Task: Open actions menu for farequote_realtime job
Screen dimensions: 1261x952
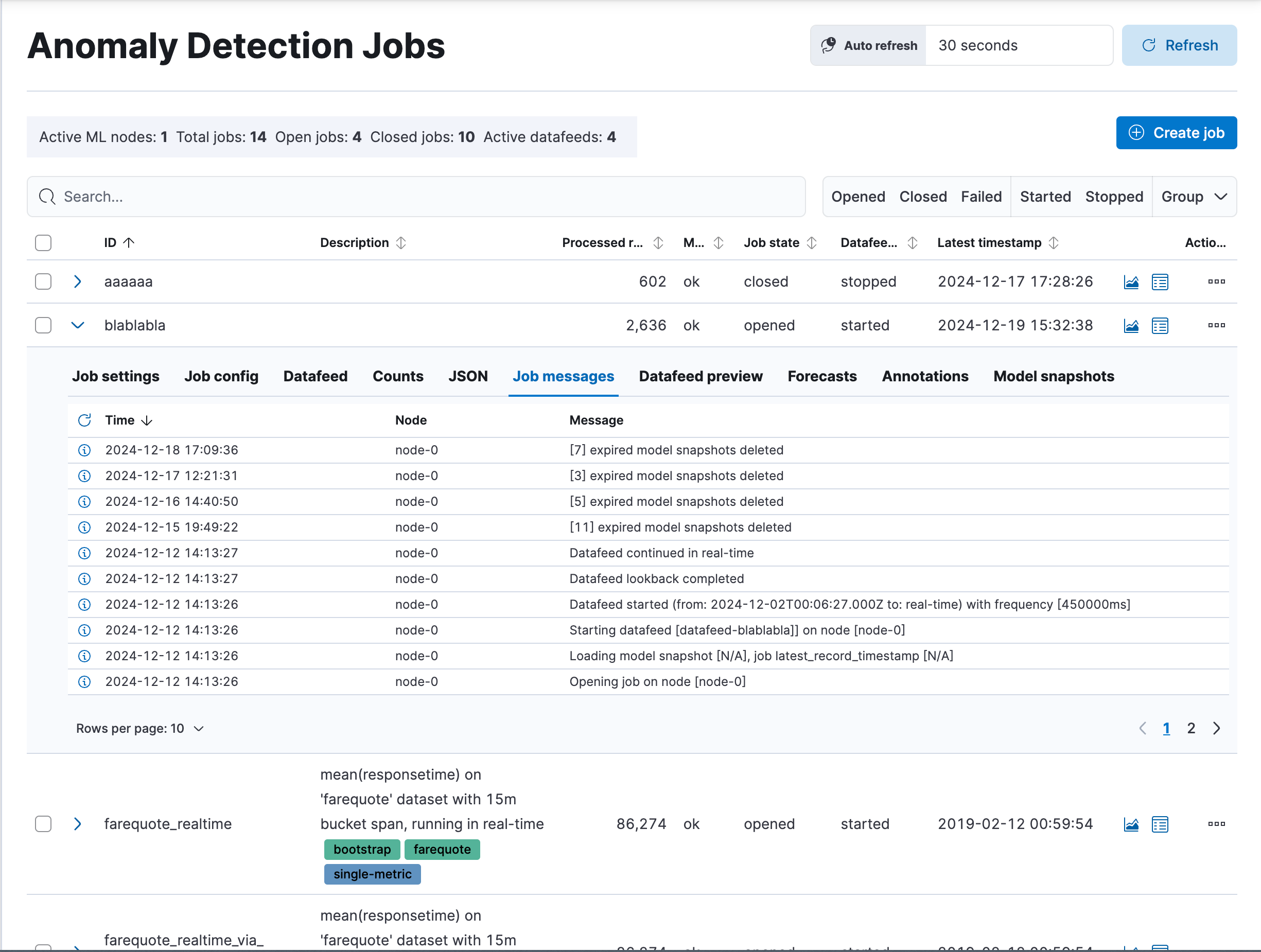Action: point(1216,824)
